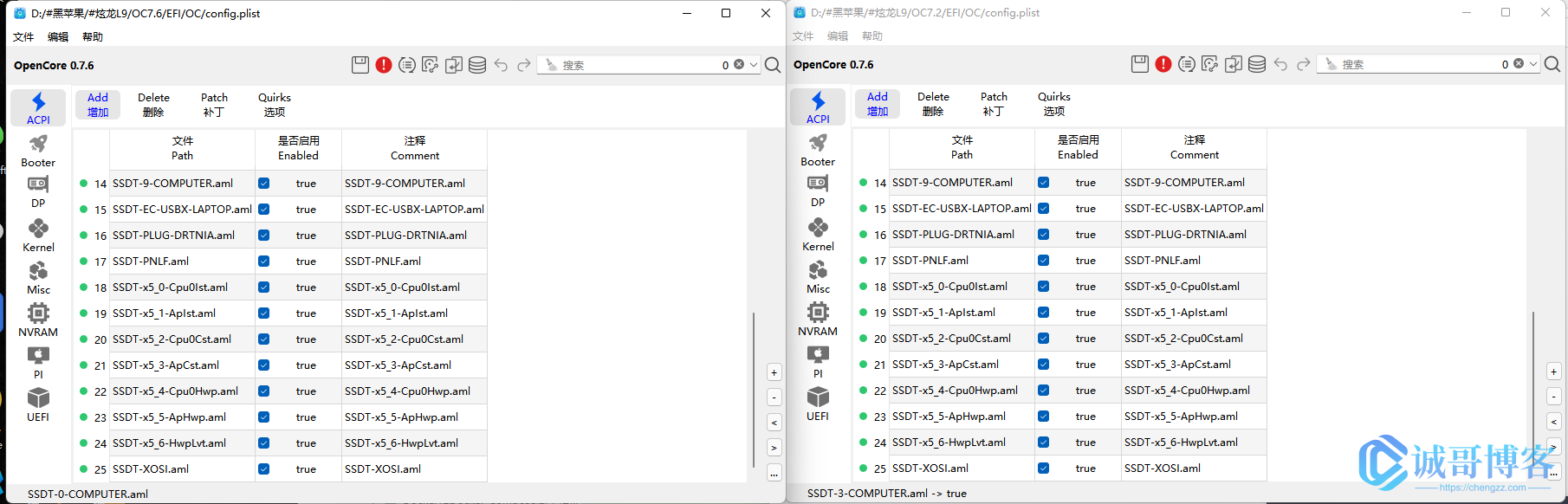The width and height of the screenshot is (1568, 504).
Task: Click the '...' browse button in OC7.6 window
Action: pos(774,473)
